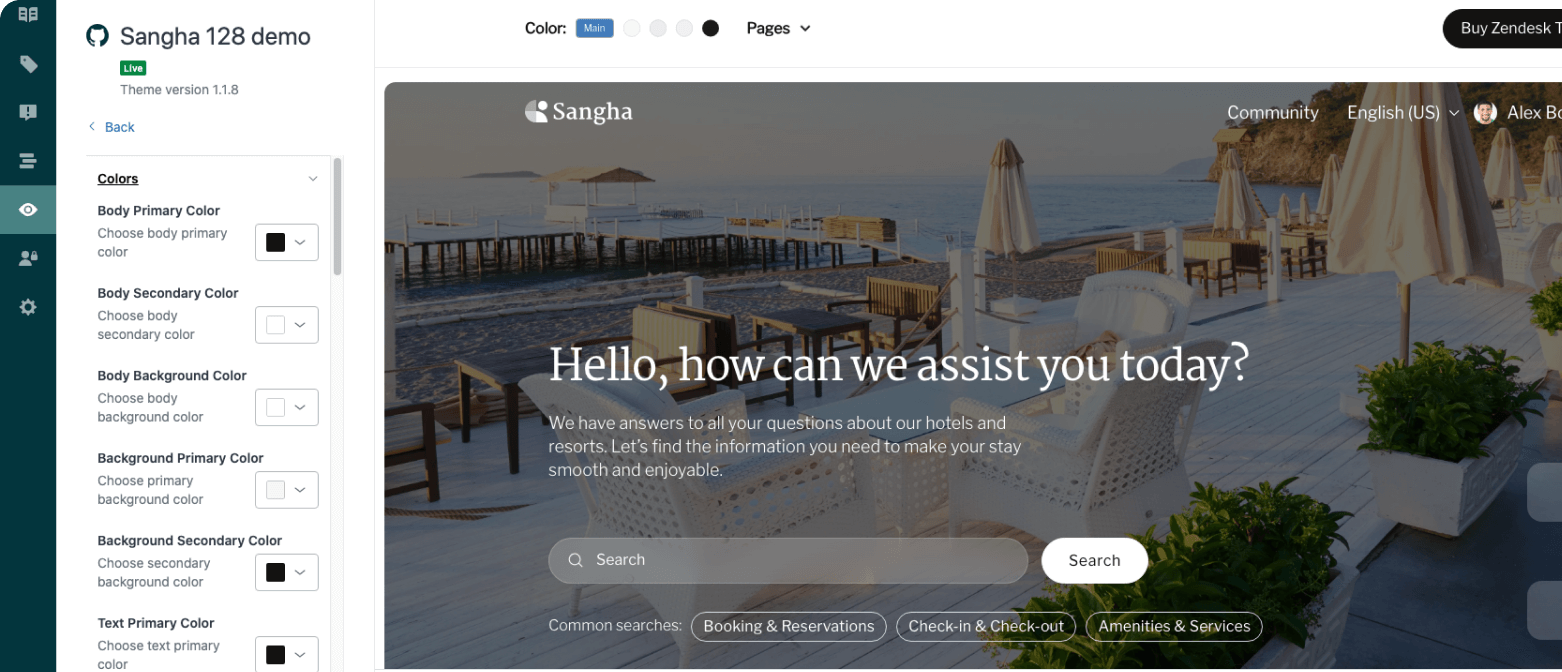Open the user permissions icon in sidebar
This screenshot has width=1562, height=672.
28,258
